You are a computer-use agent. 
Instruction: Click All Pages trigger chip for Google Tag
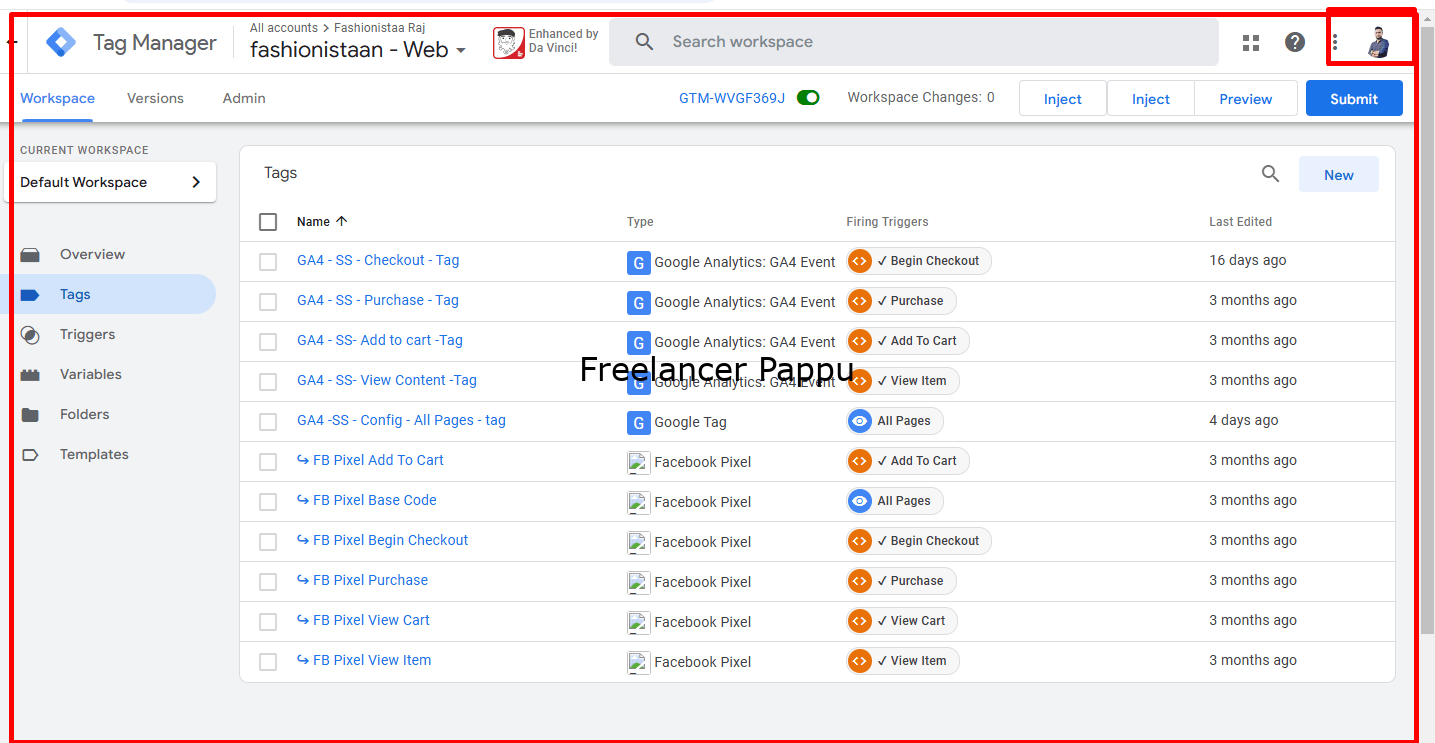pos(895,422)
